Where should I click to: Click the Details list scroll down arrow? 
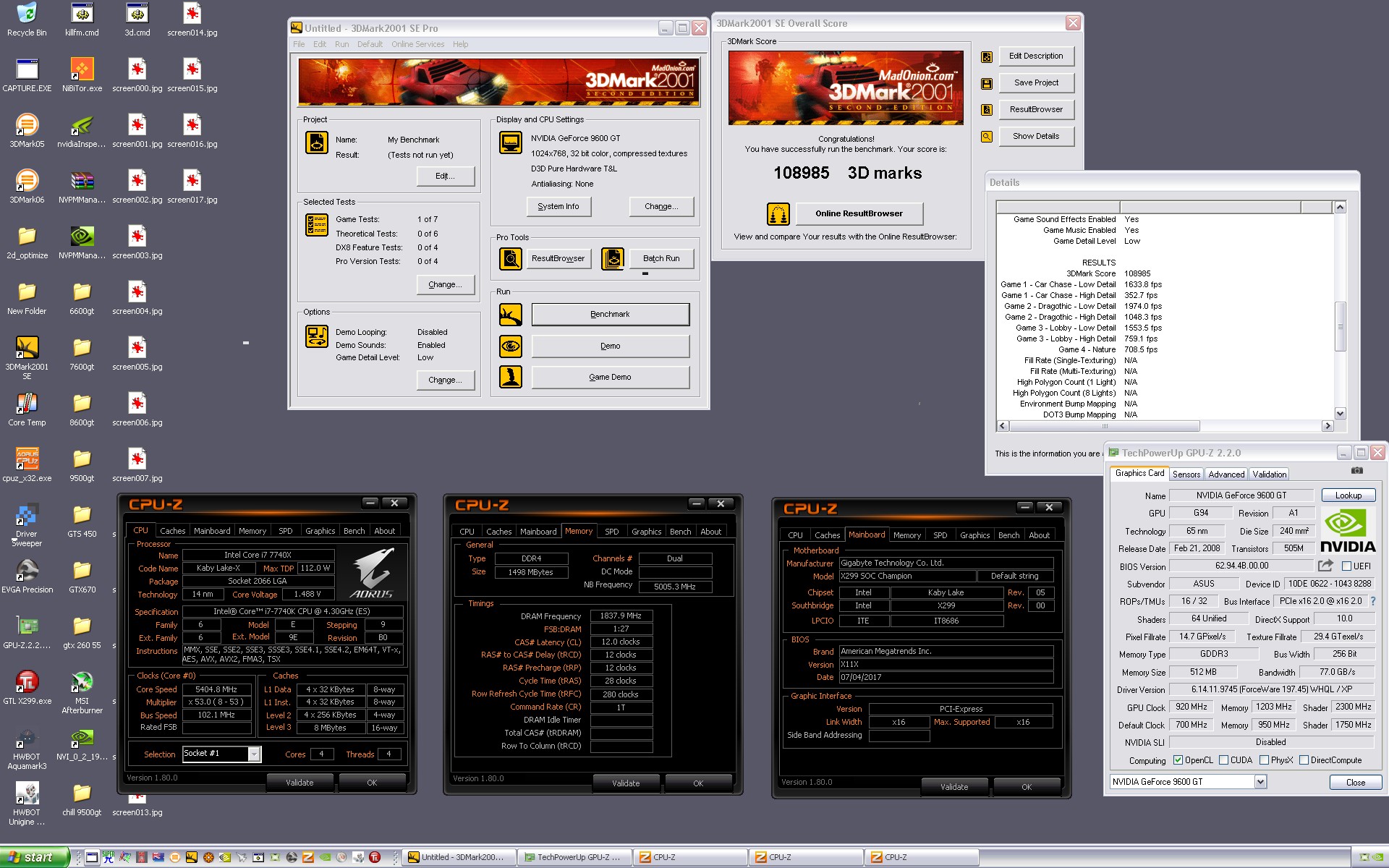pos(1340,414)
